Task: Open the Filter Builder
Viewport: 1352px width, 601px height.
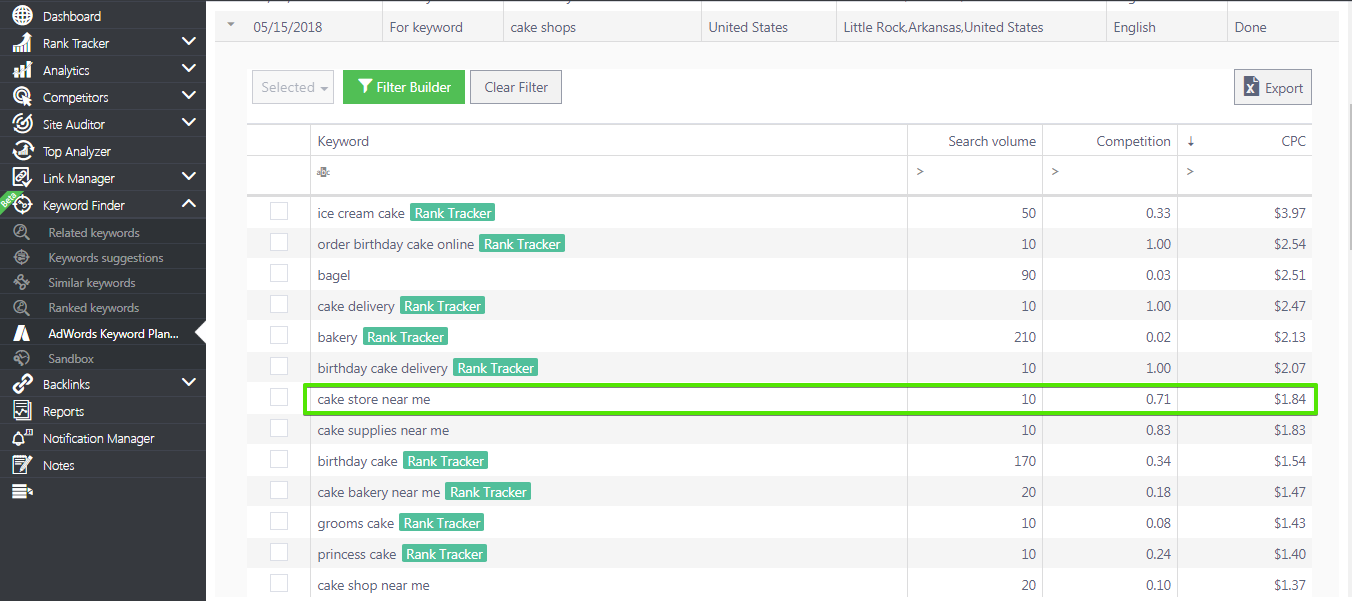Action: point(404,87)
